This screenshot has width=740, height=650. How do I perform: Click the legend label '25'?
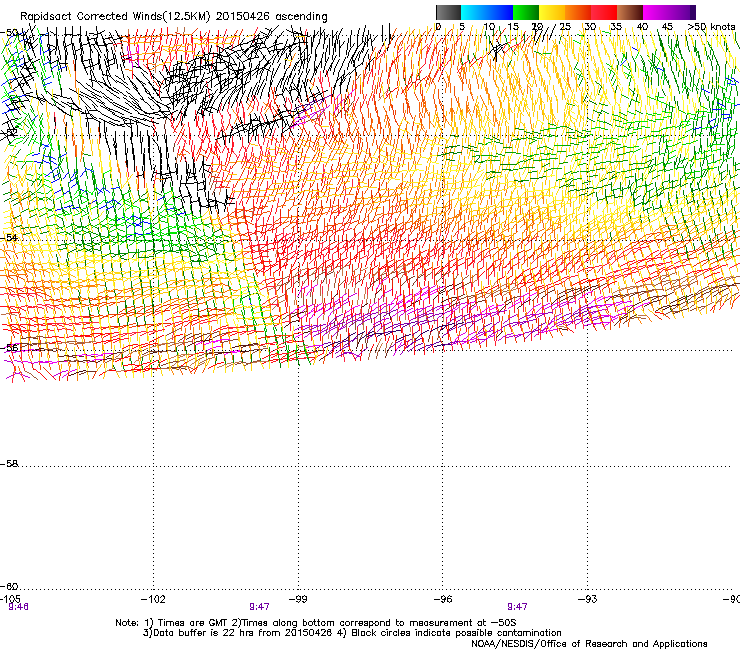pos(565,26)
